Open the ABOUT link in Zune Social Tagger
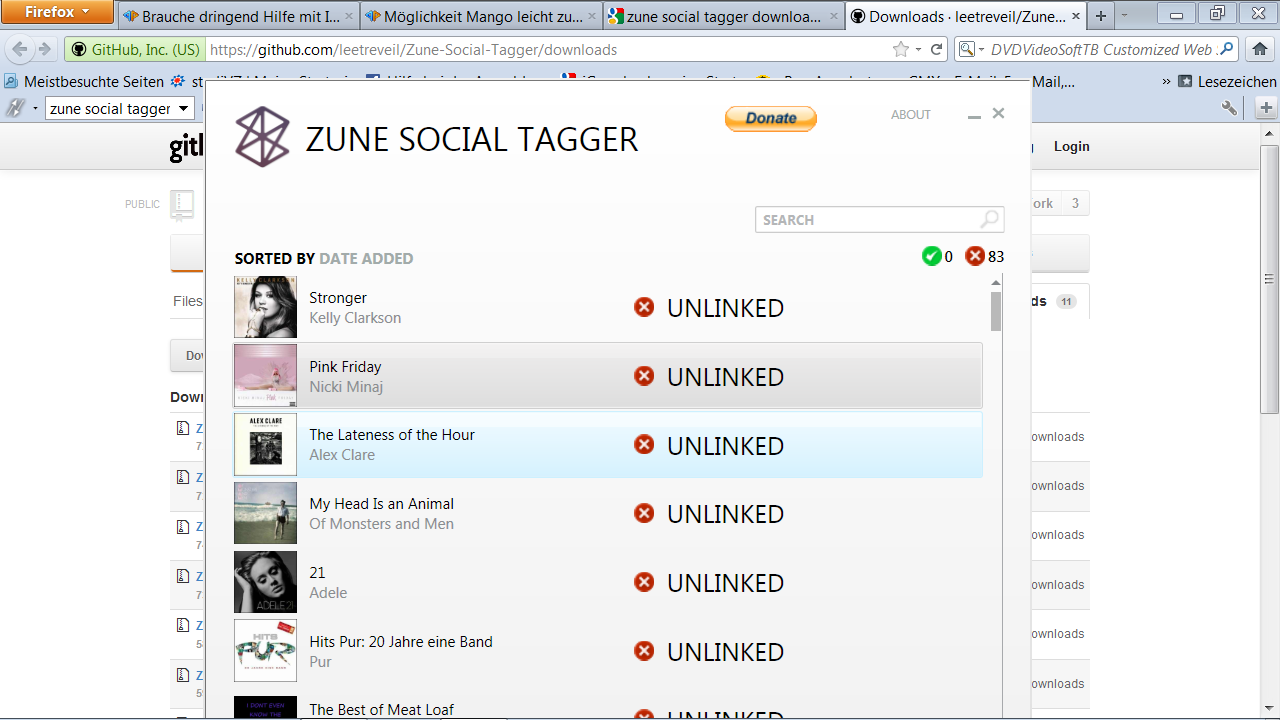This screenshot has height=720, width=1280. [911, 115]
